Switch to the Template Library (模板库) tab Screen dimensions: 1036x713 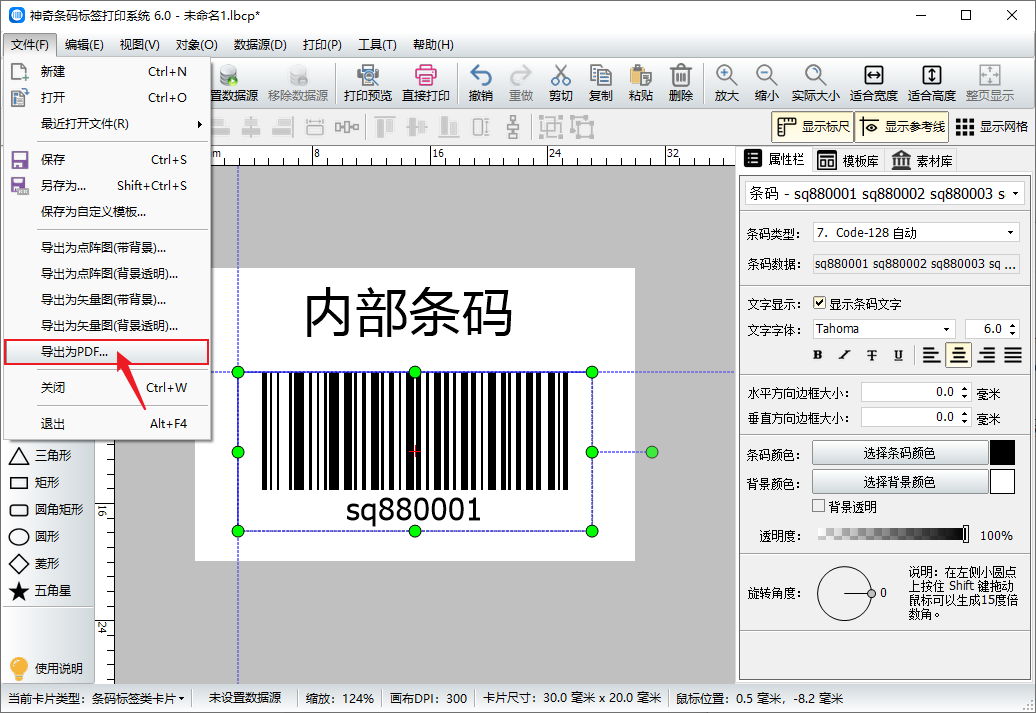(x=848, y=161)
